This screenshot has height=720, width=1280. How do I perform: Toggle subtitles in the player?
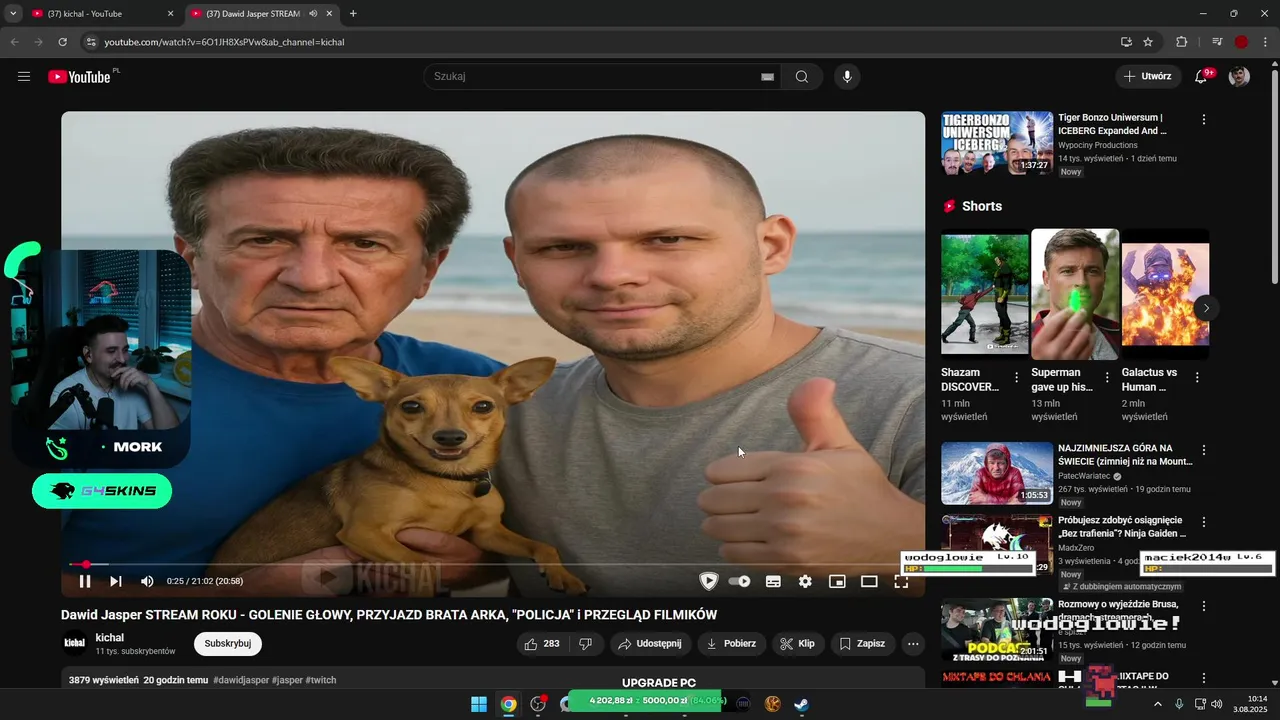click(x=773, y=581)
